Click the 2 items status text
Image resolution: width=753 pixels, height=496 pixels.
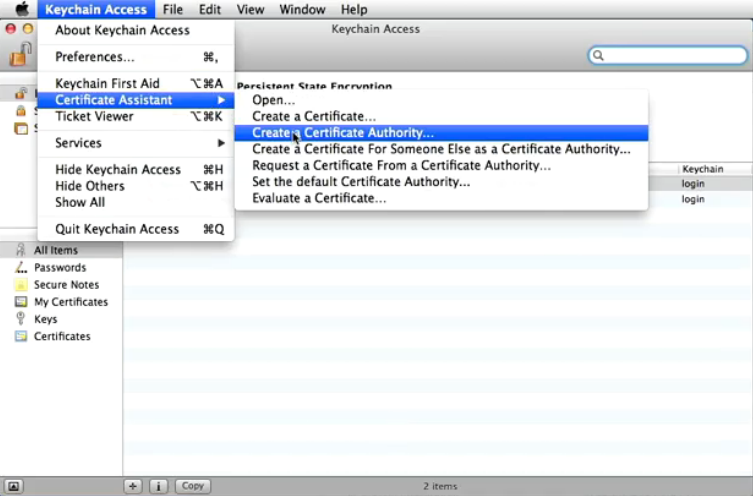pyautogui.click(x=440, y=486)
